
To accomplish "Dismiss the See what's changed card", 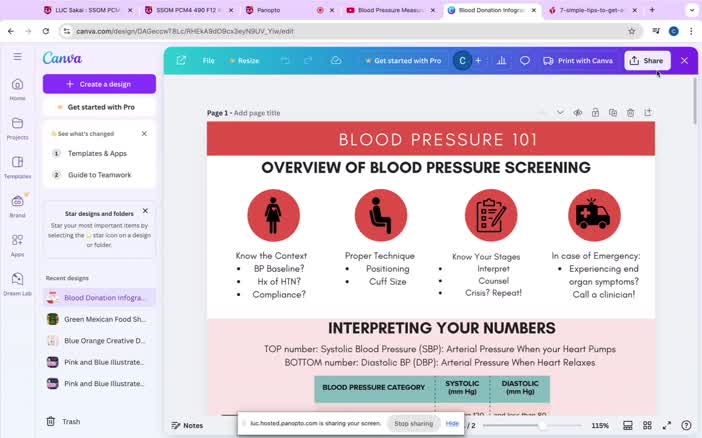I will [144, 133].
